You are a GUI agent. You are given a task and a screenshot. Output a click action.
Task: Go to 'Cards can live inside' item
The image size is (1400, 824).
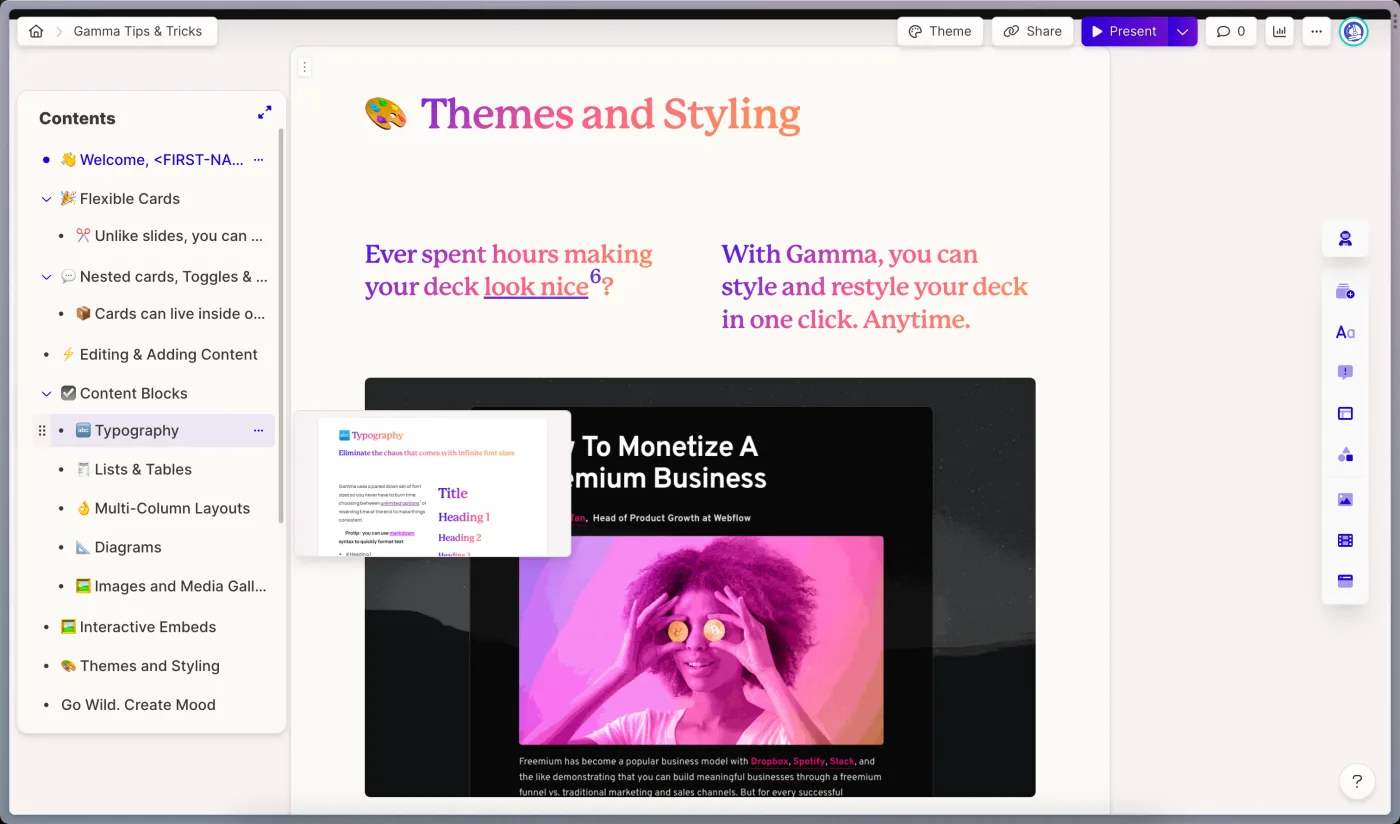tap(170, 314)
